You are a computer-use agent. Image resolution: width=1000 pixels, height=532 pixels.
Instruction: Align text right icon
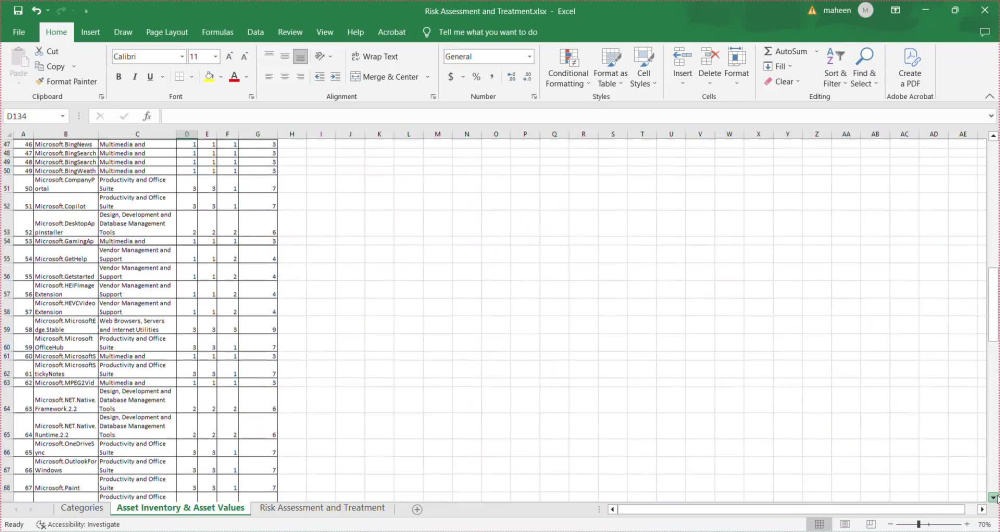[300, 77]
